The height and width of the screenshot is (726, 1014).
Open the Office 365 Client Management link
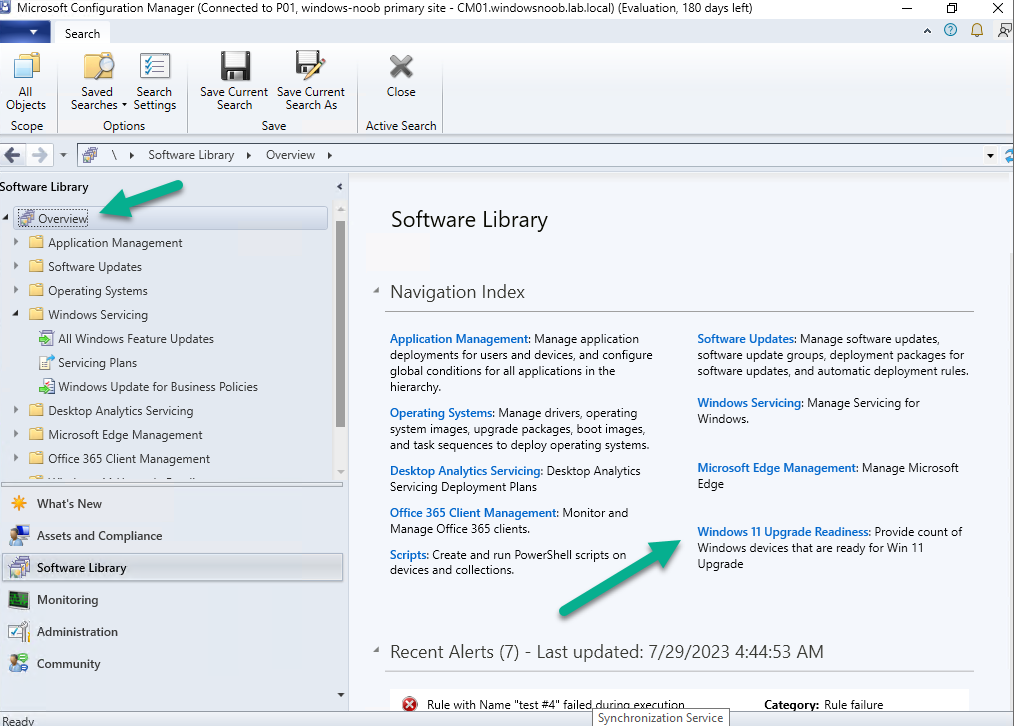473,513
